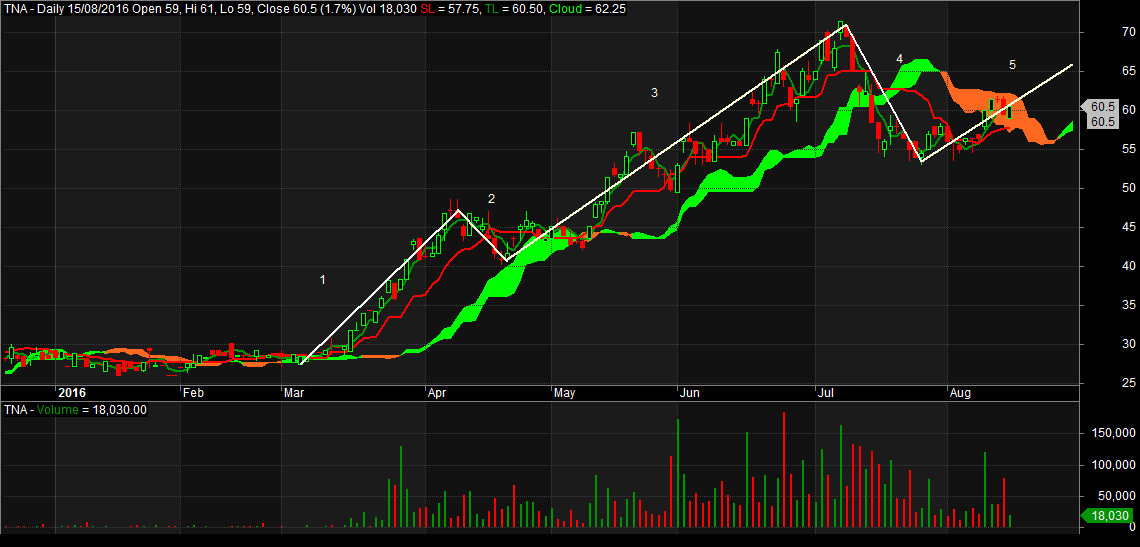Select wave label 5 annotation
This screenshot has width=1140, height=547.
(1012, 65)
